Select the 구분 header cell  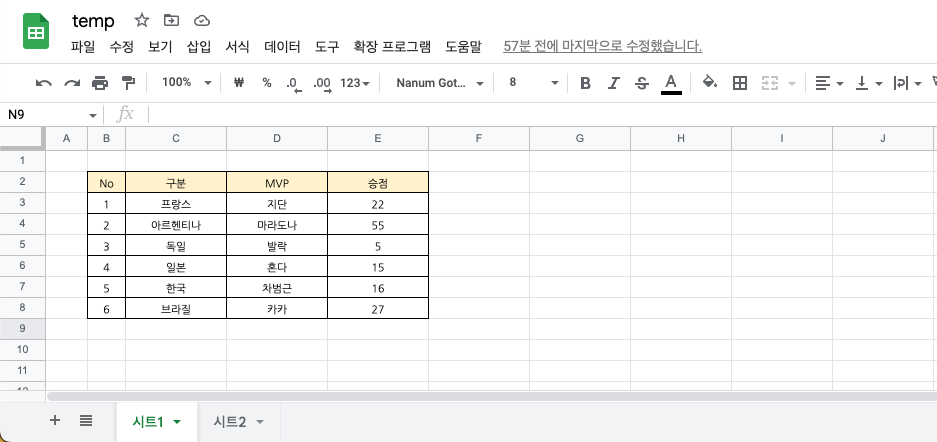[x=176, y=183]
